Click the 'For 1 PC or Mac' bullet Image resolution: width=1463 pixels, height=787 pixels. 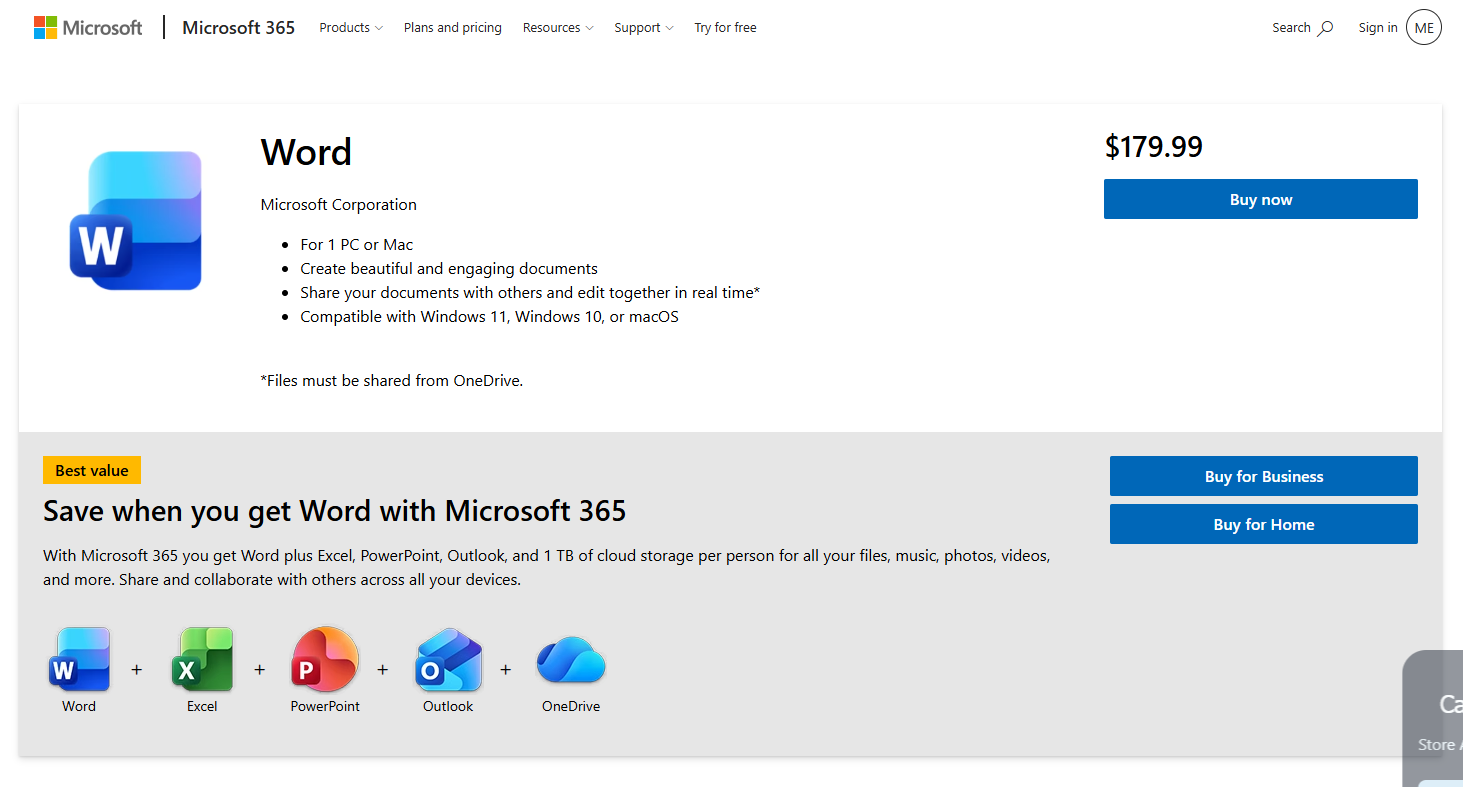357,245
